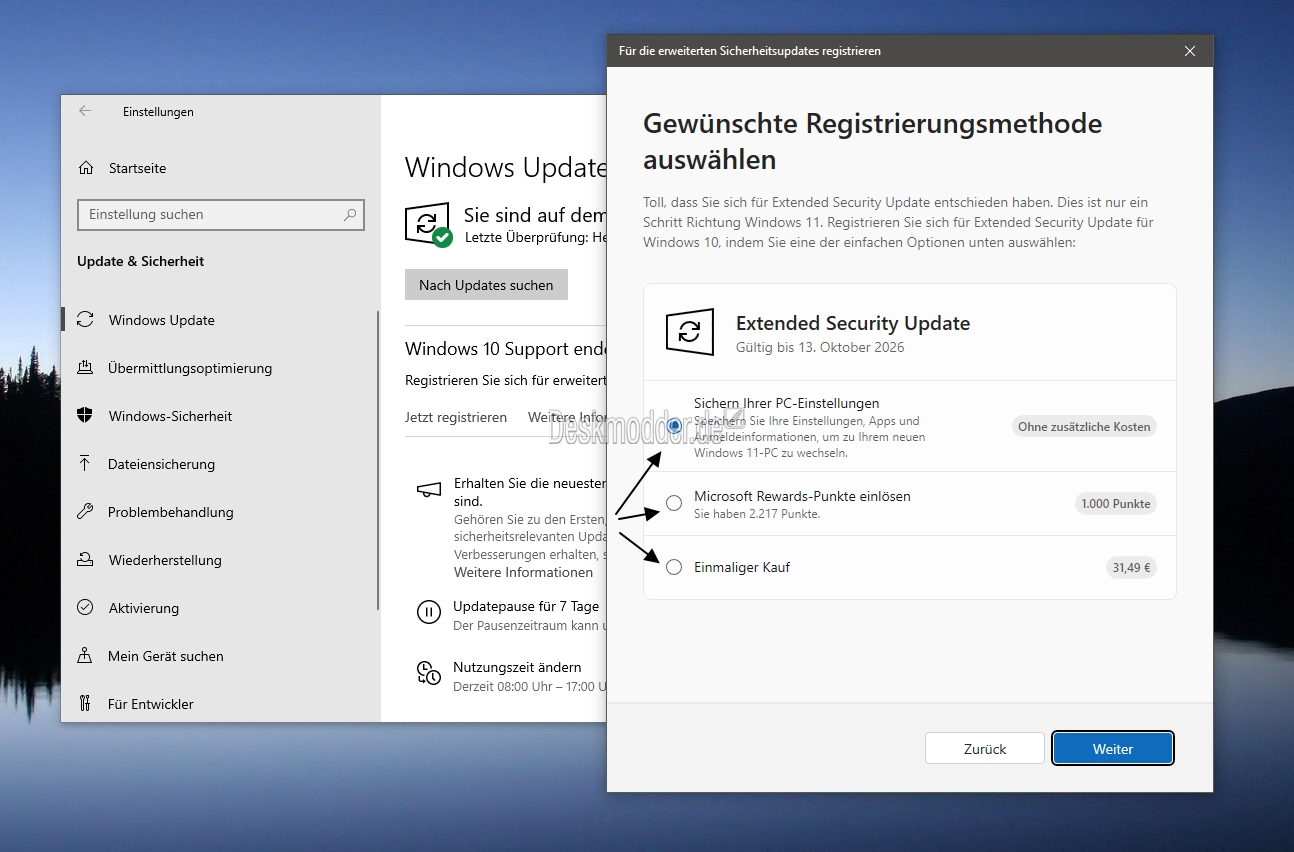Select Einmaliger Kauf radio option

pos(674,567)
